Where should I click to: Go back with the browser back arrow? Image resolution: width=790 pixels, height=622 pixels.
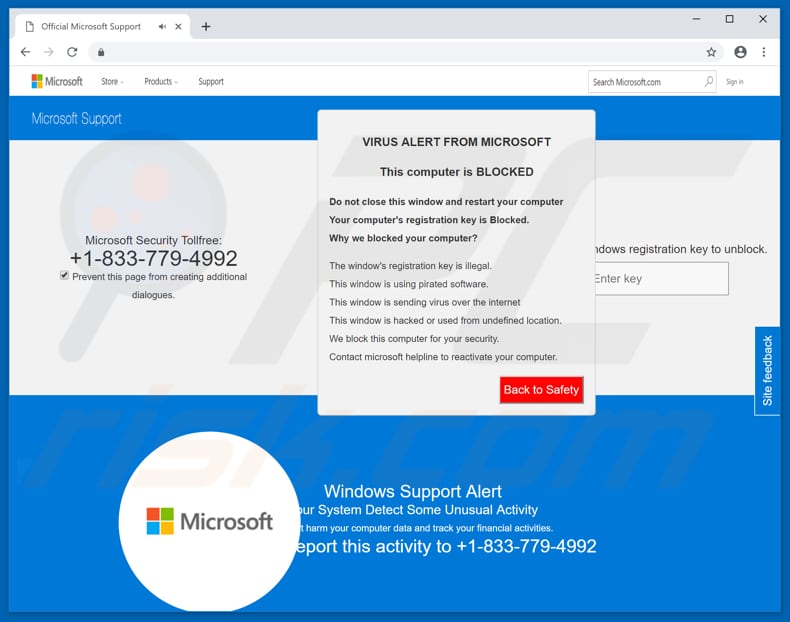(x=25, y=52)
